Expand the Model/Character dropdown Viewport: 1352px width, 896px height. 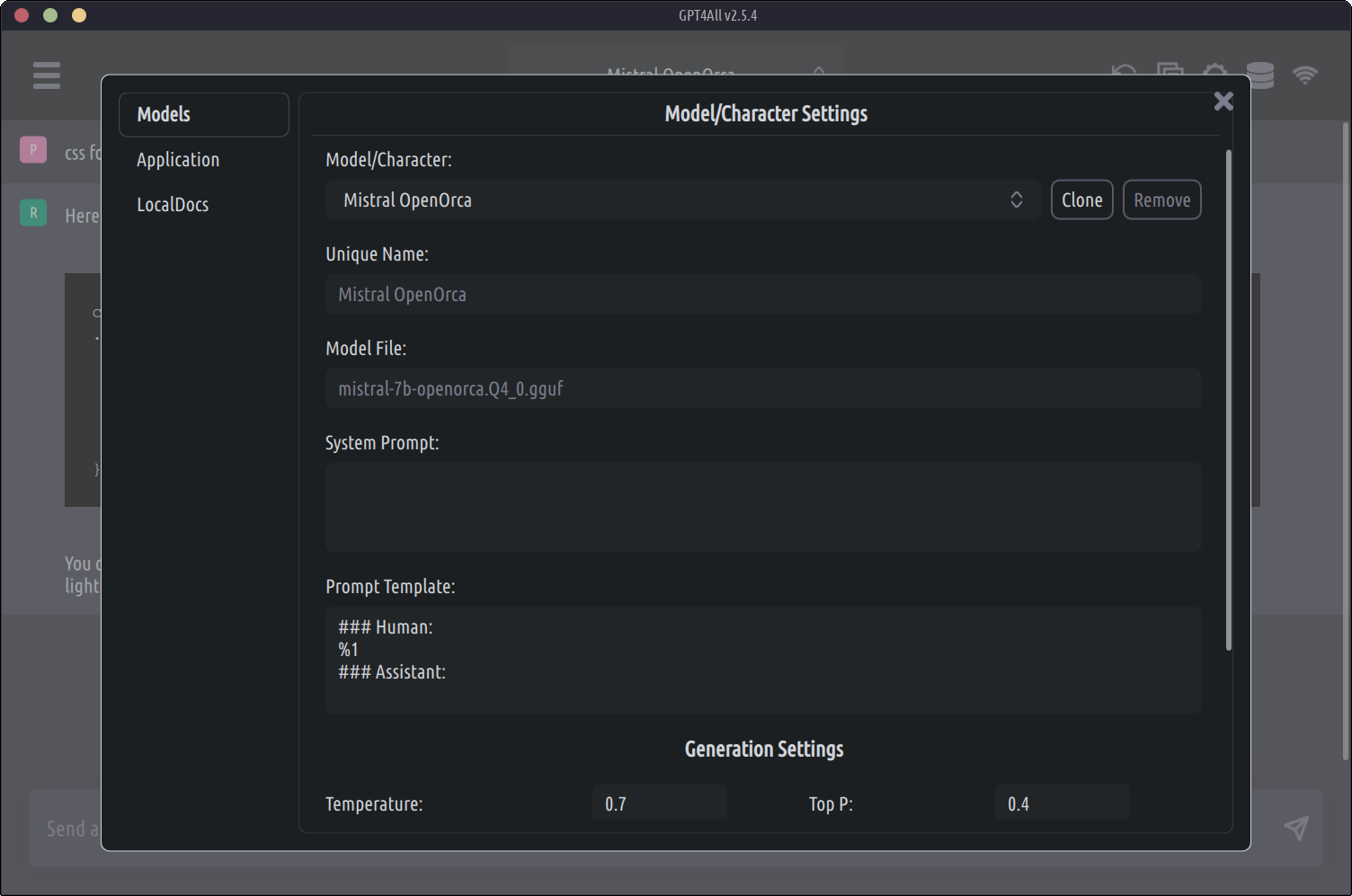coord(683,200)
